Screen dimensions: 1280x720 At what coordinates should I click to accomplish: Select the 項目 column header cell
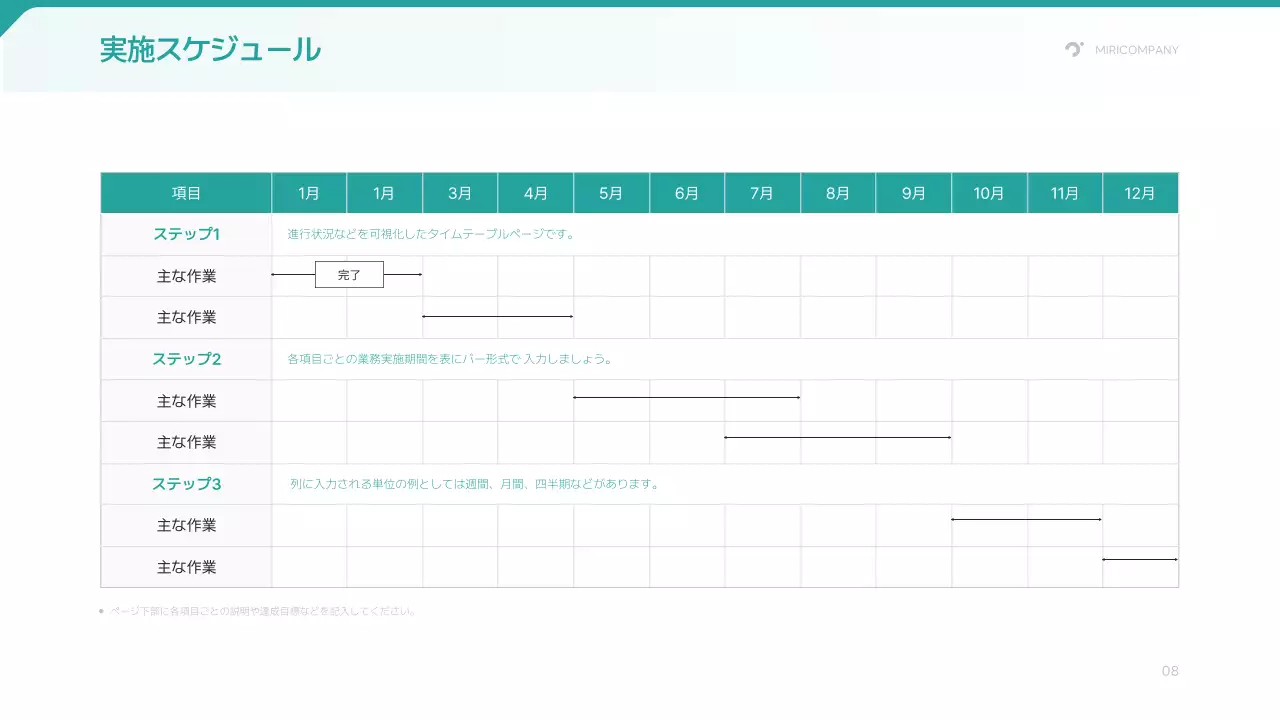click(185, 192)
